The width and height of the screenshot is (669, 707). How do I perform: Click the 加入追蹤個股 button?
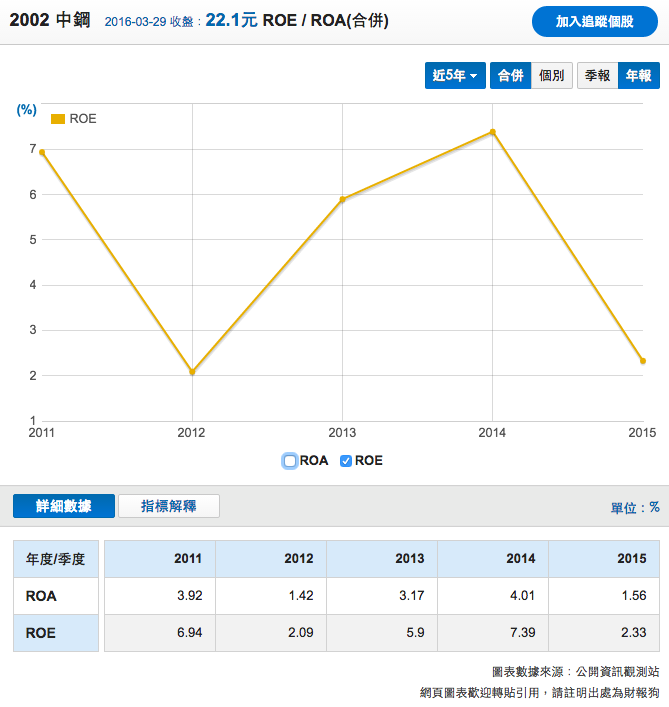point(594,21)
